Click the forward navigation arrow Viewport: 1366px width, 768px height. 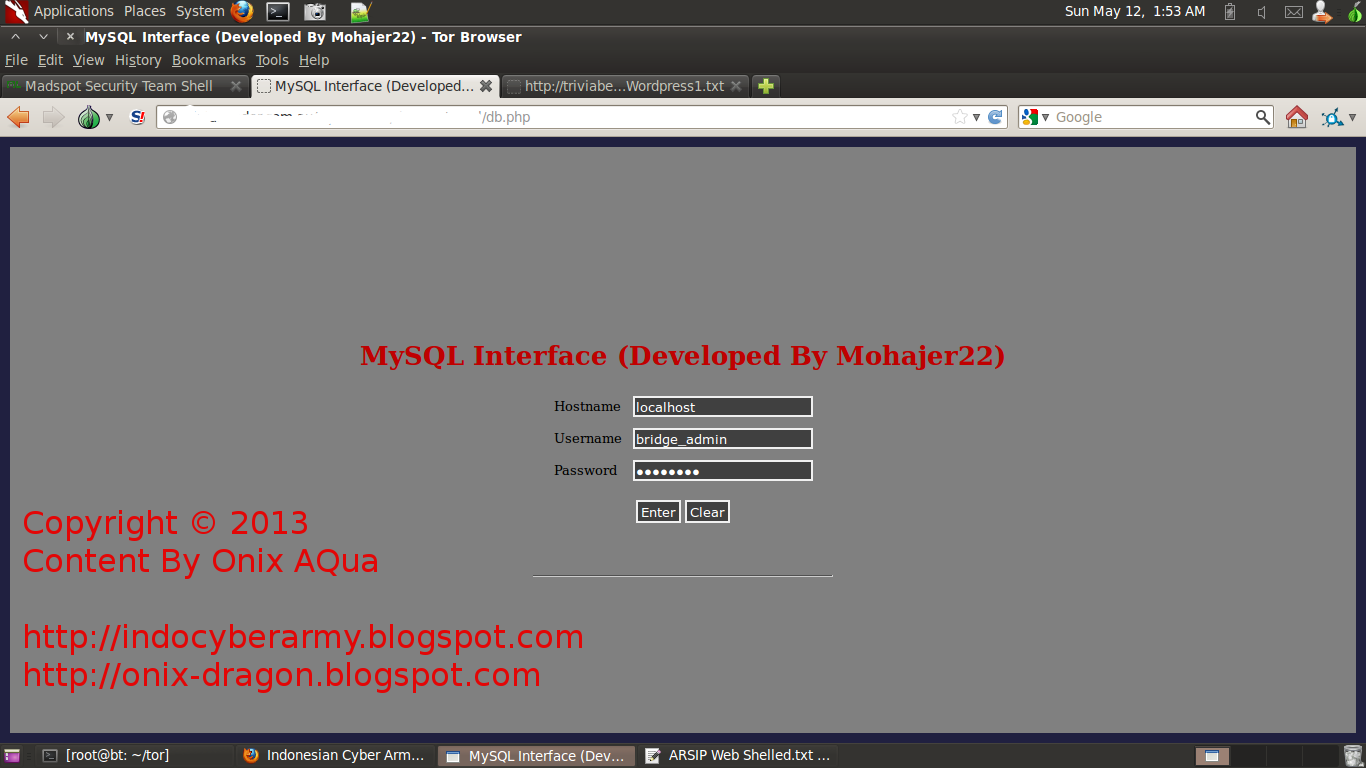tap(53, 117)
